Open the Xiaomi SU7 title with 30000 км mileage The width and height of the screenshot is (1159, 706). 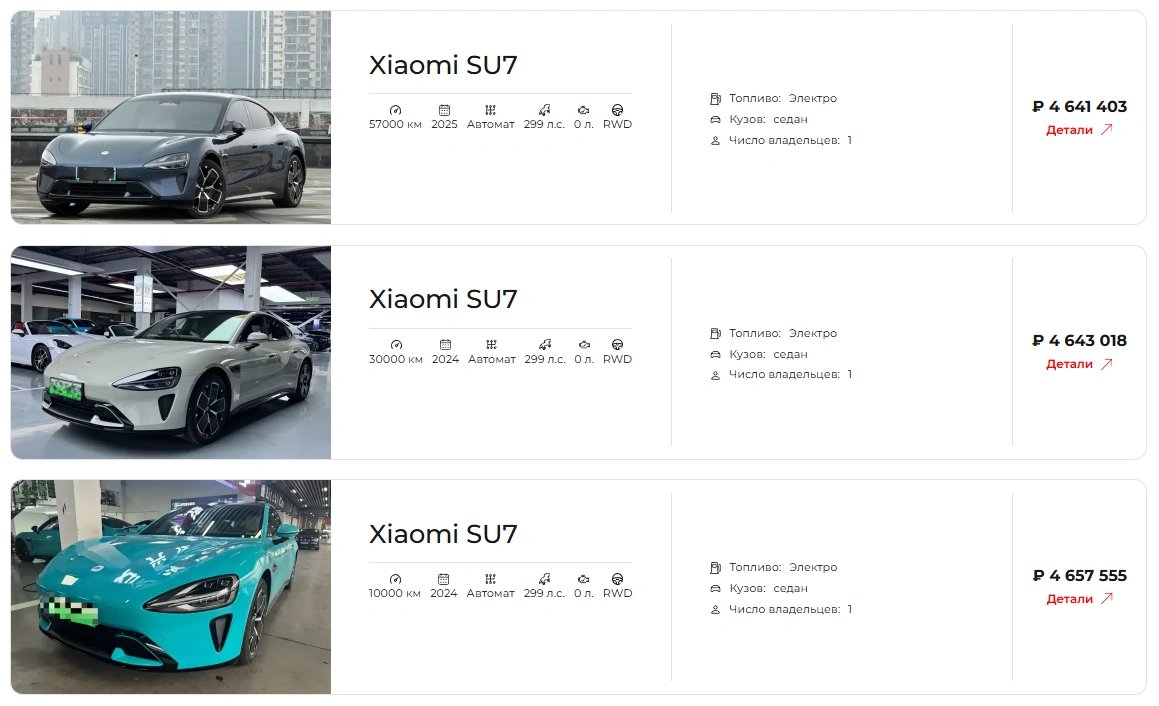443,299
